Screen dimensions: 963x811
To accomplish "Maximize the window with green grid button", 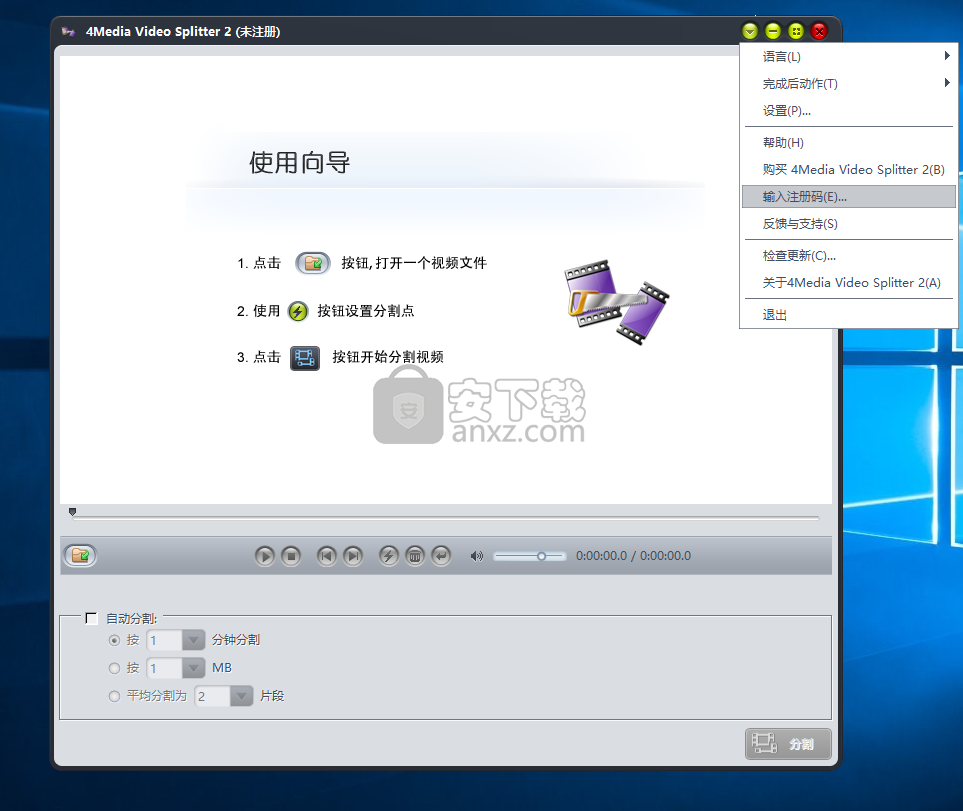I will coord(796,31).
